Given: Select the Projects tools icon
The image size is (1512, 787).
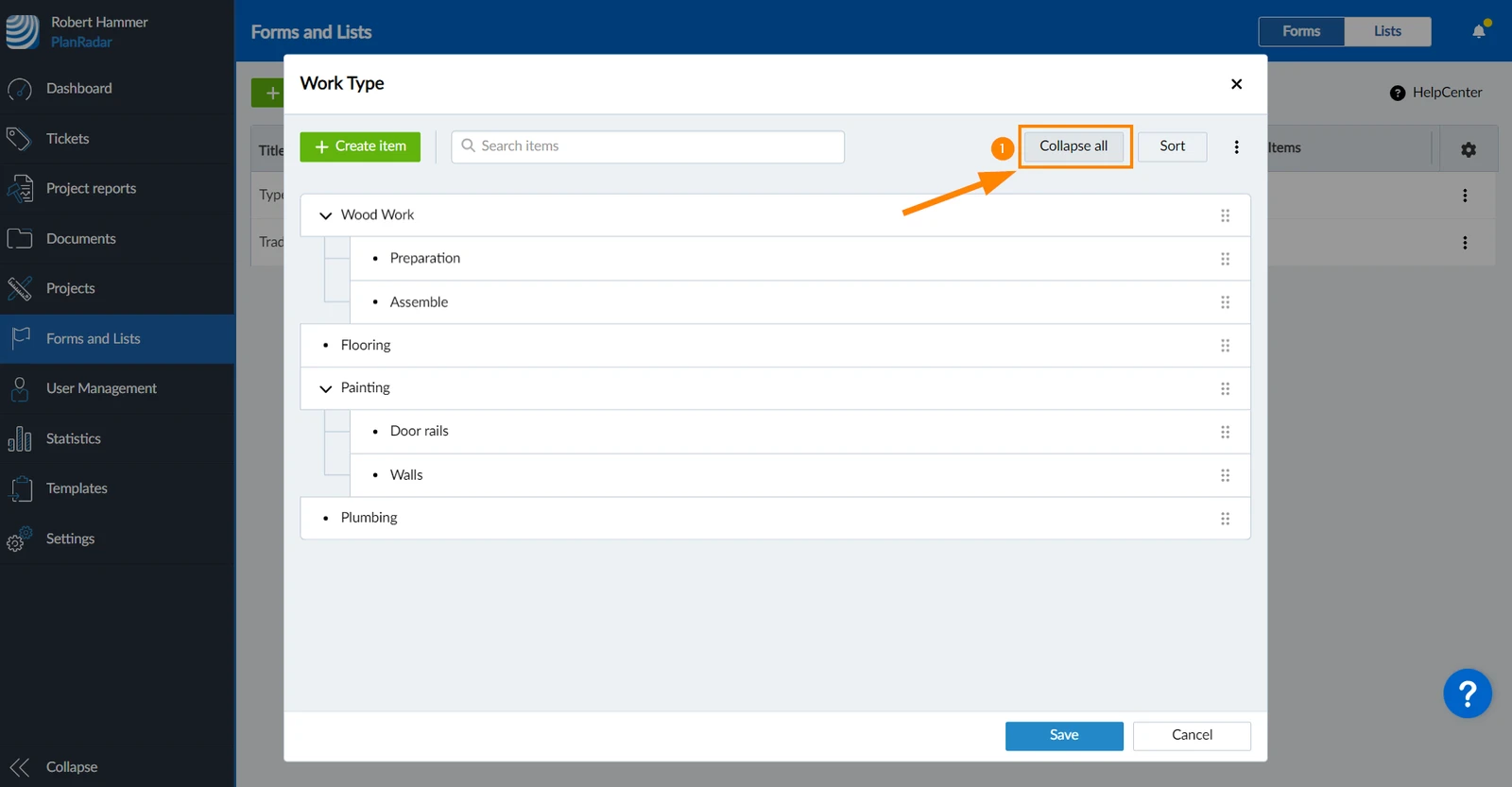Looking at the screenshot, I should tap(19, 288).
